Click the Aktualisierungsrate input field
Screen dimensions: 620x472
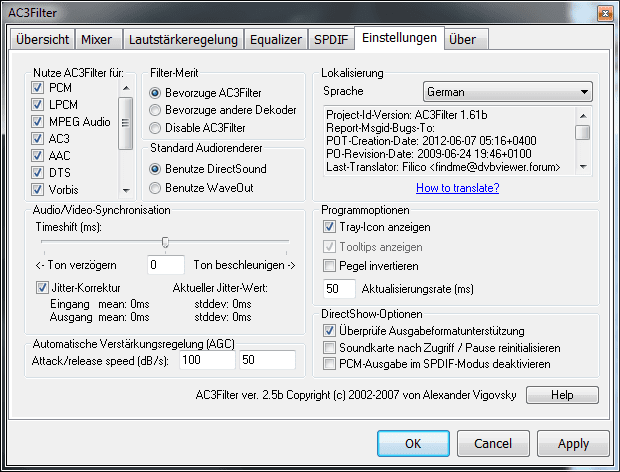339,289
